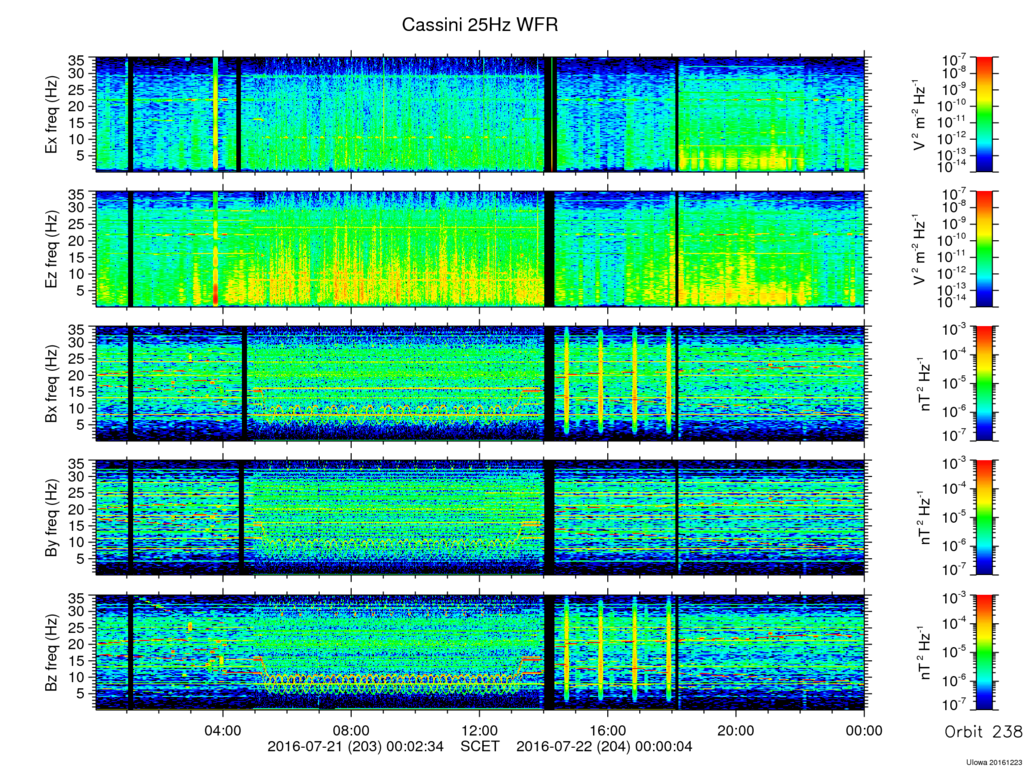
Task: Select the 'Bx freq (Hz)' axis label
Action: [x=51, y=383]
